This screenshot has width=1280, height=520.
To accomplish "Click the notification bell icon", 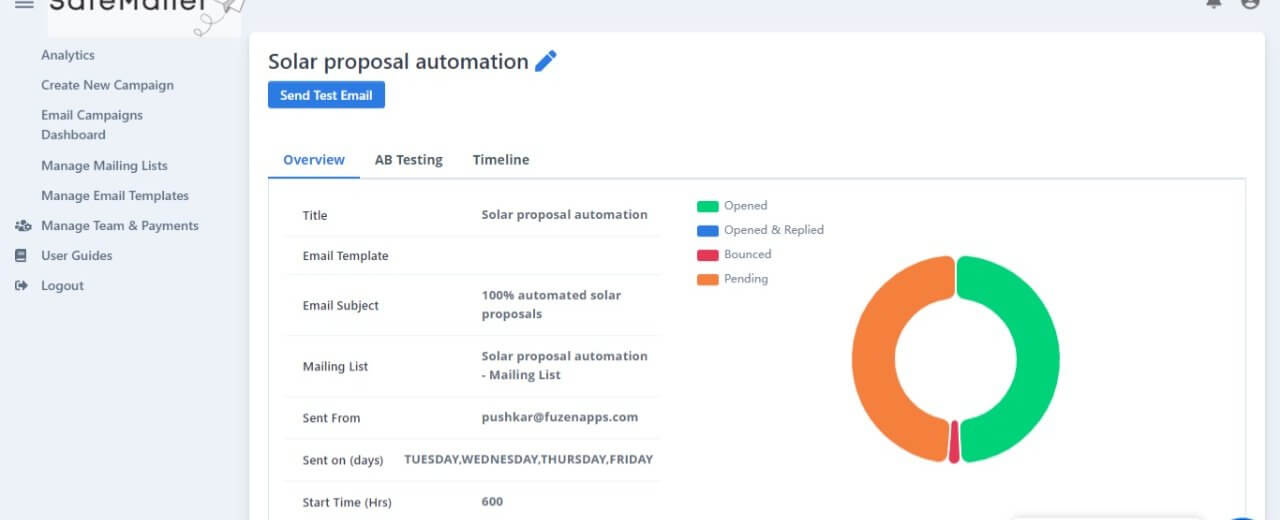I will (1214, 4).
